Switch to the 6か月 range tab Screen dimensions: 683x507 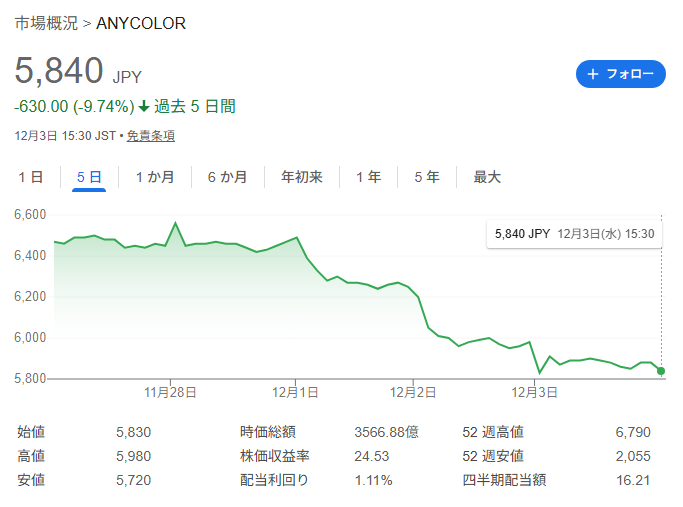(x=227, y=177)
